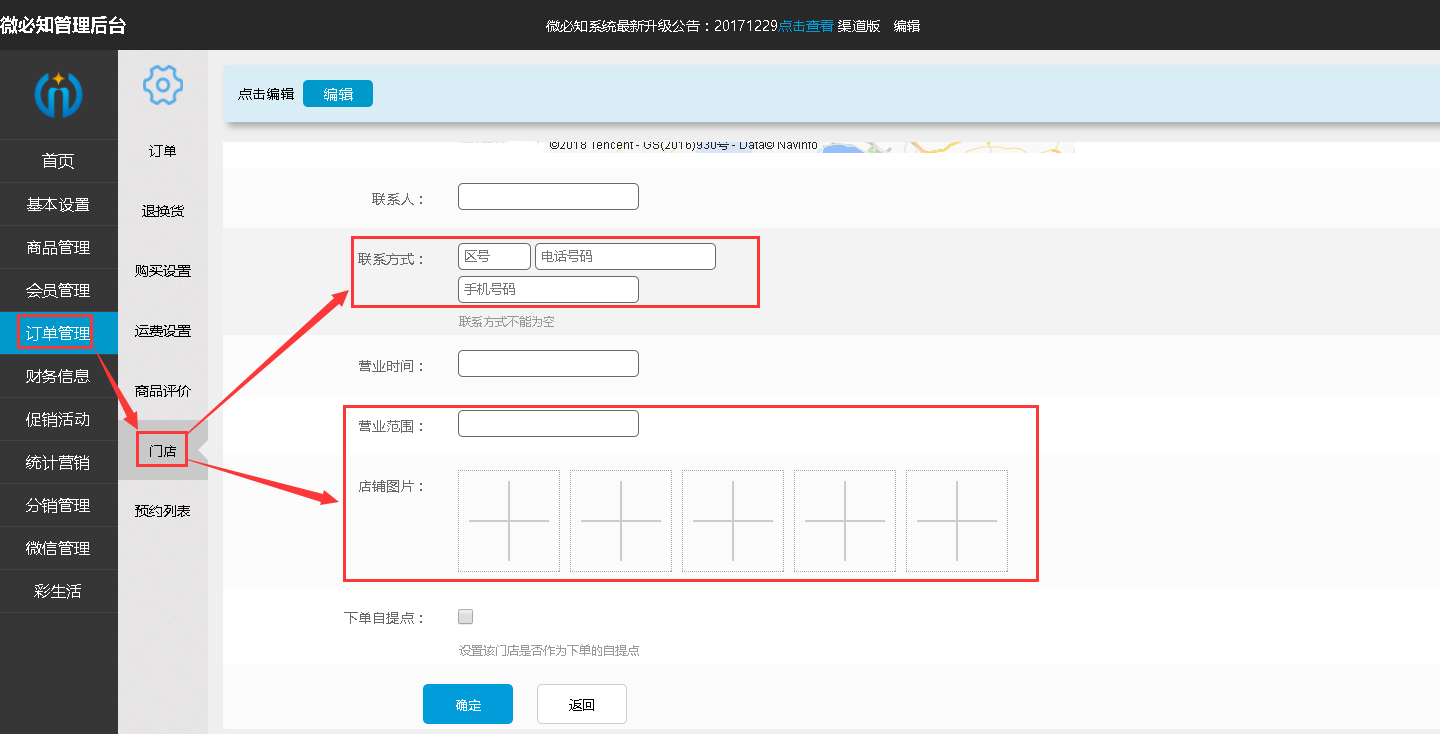This screenshot has width=1440, height=734.
Task: Click the third store image upload plus
Action: (733, 521)
